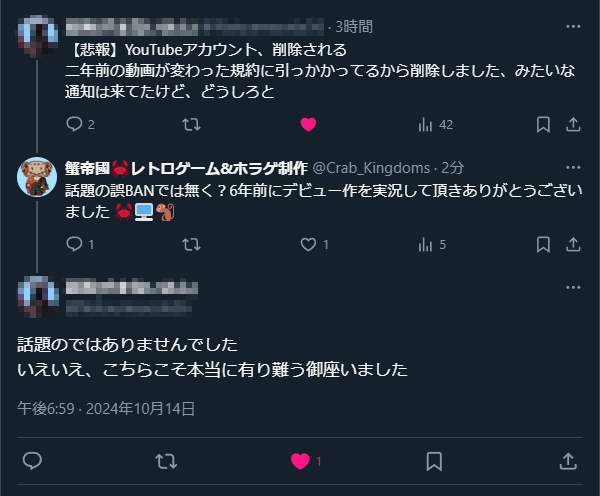Reply to the main tweet at bottom
Image resolution: width=600 pixels, height=496 pixels.
(32, 461)
